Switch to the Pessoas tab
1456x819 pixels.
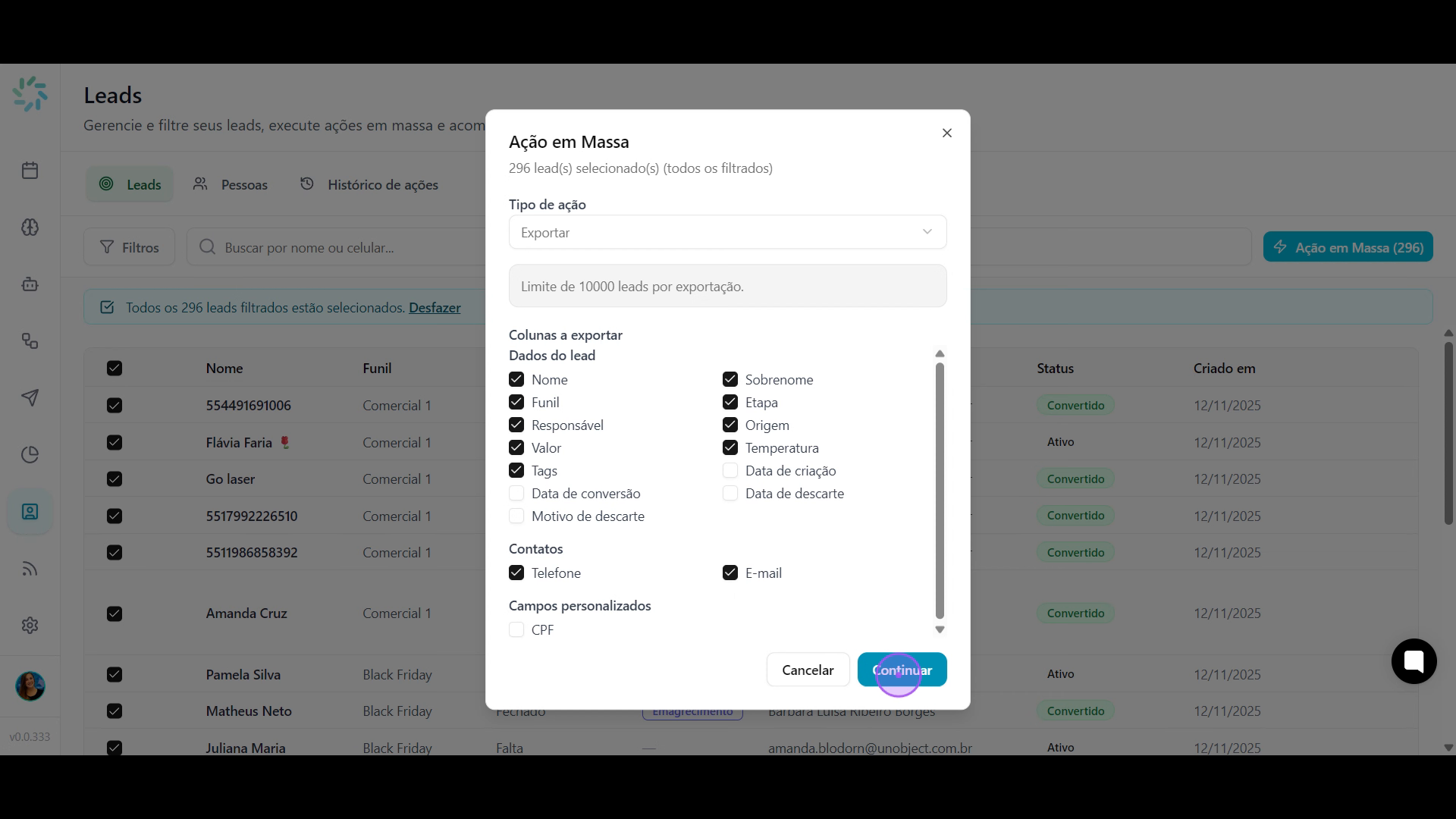click(x=230, y=184)
